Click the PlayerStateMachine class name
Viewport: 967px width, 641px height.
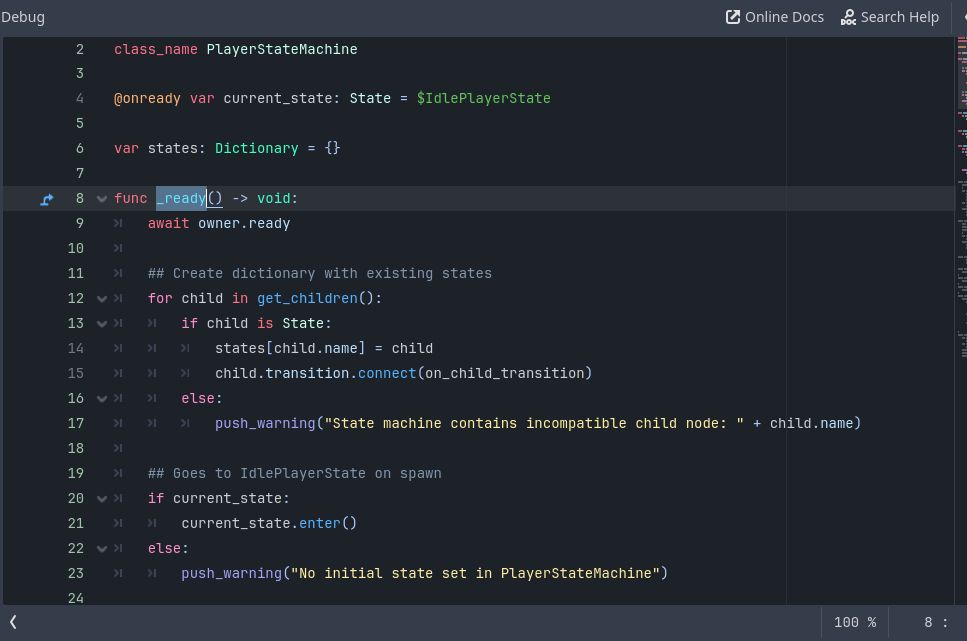tap(282, 49)
